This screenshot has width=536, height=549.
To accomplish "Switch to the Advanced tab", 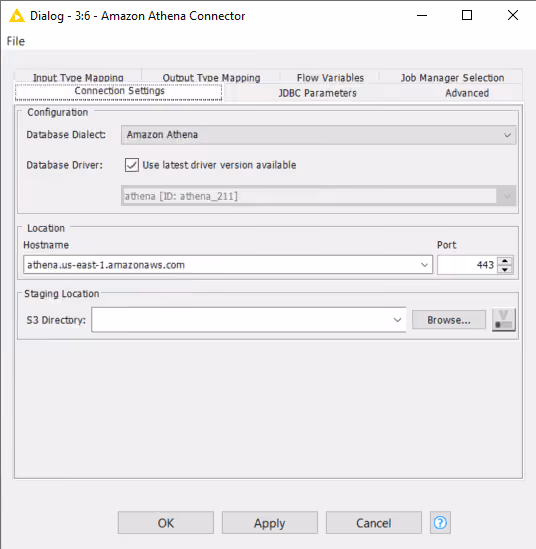I will point(467,93).
